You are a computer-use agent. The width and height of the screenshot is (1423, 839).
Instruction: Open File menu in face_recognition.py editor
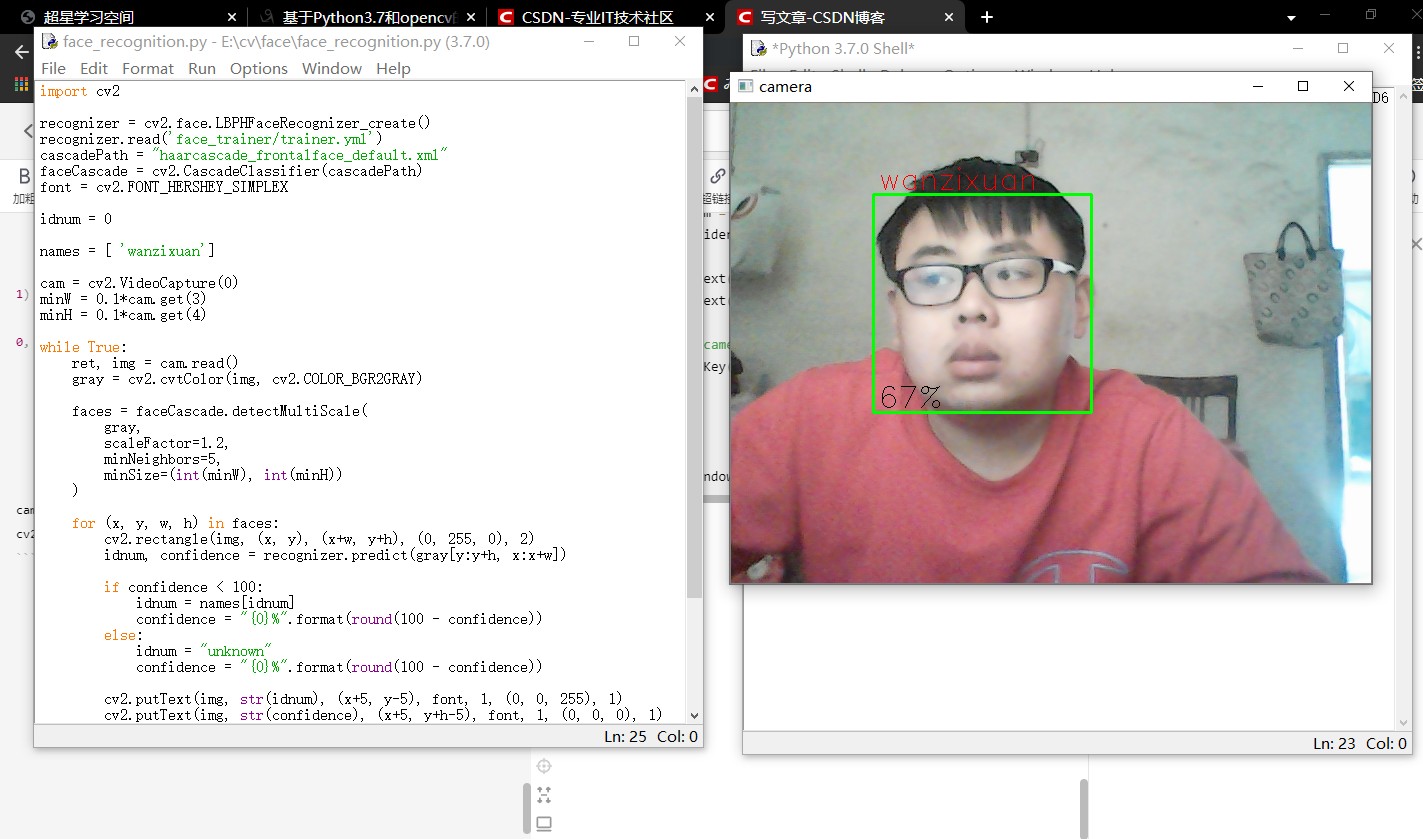click(53, 68)
